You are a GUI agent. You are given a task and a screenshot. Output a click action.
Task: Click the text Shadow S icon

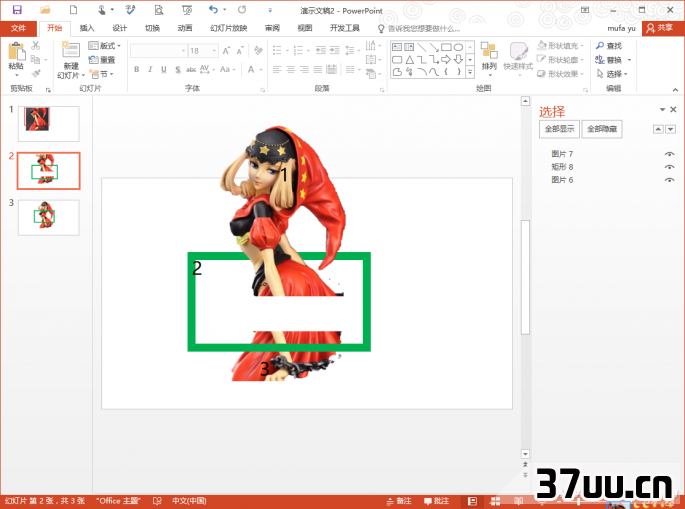pos(178,69)
